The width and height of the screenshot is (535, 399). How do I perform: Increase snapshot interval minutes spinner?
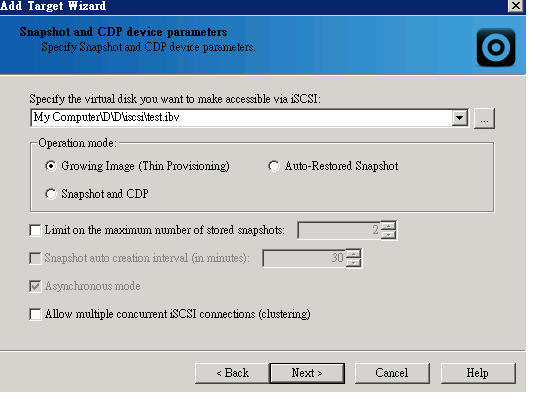pos(353,254)
